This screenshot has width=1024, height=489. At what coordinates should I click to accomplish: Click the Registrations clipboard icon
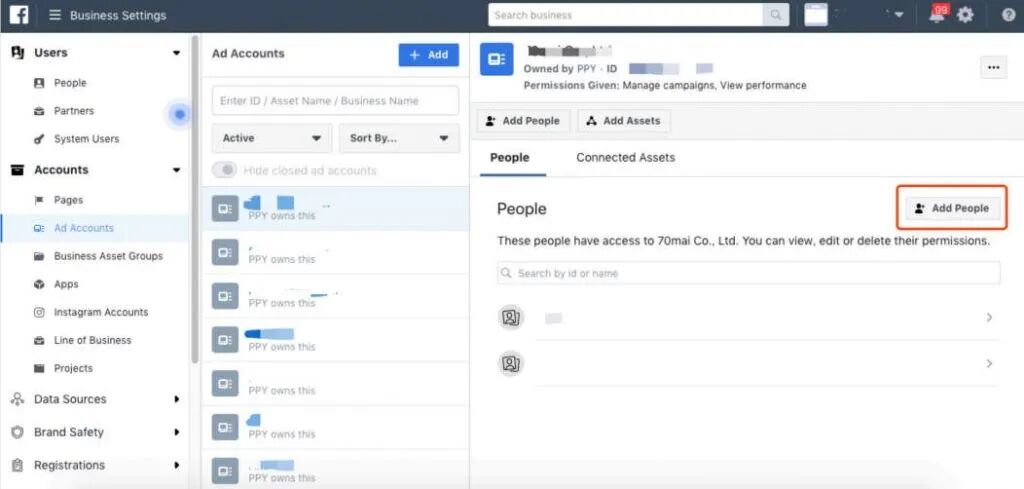(18, 465)
